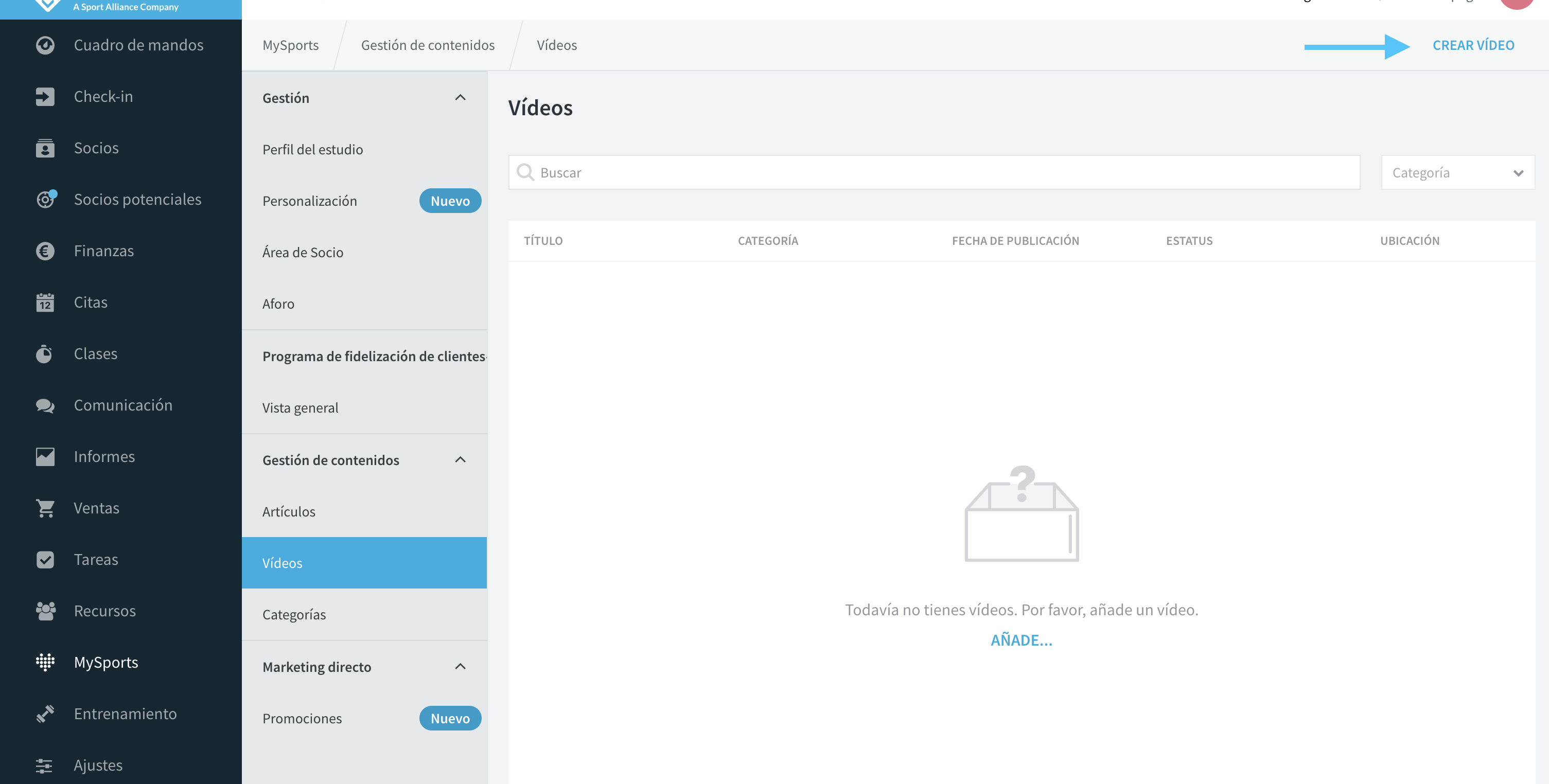Click the search magnifier icon
Screen dimensions: 1549x784
tap(525, 172)
